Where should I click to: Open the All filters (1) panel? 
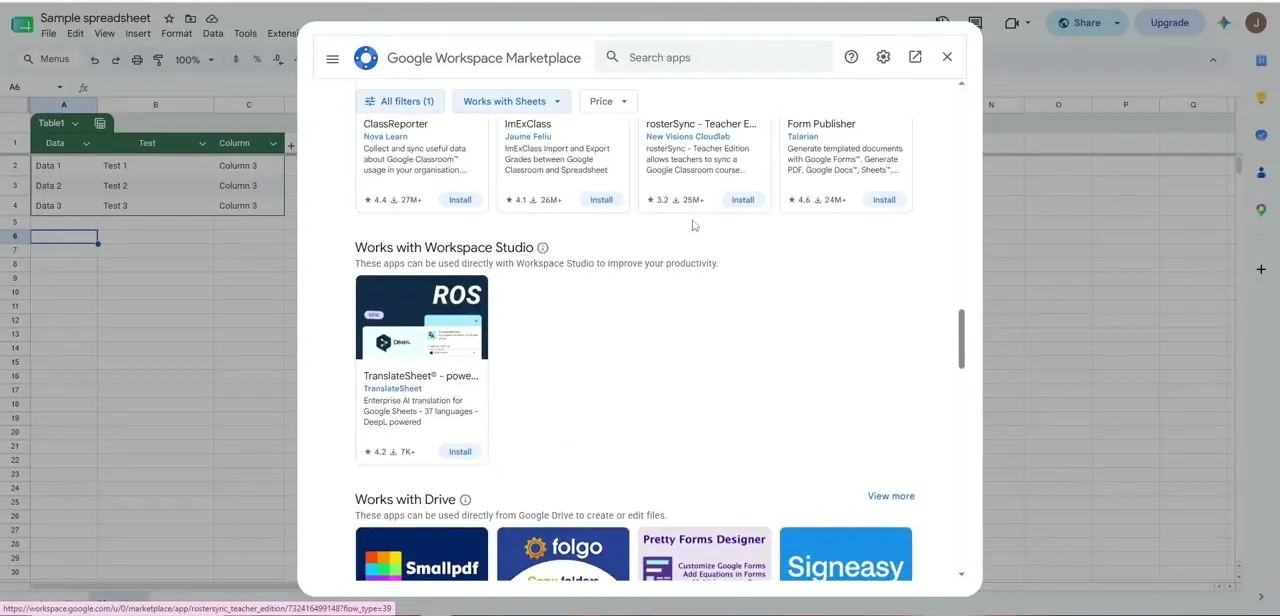[x=400, y=101]
